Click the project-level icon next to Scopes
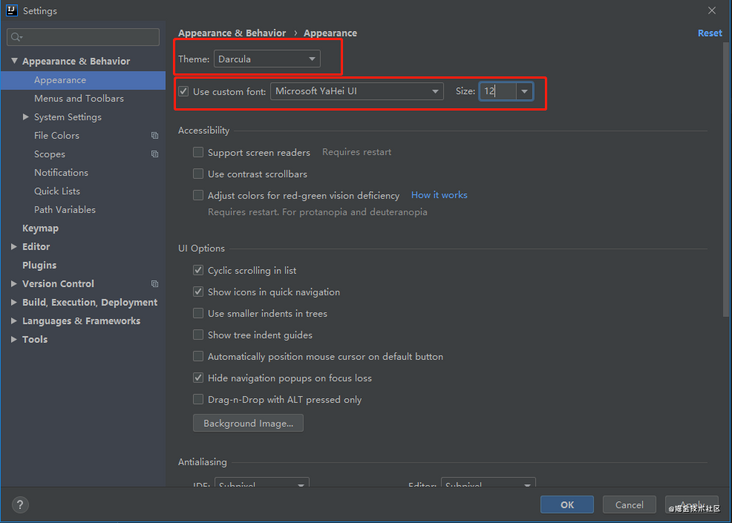 pyautogui.click(x=155, y=154)
